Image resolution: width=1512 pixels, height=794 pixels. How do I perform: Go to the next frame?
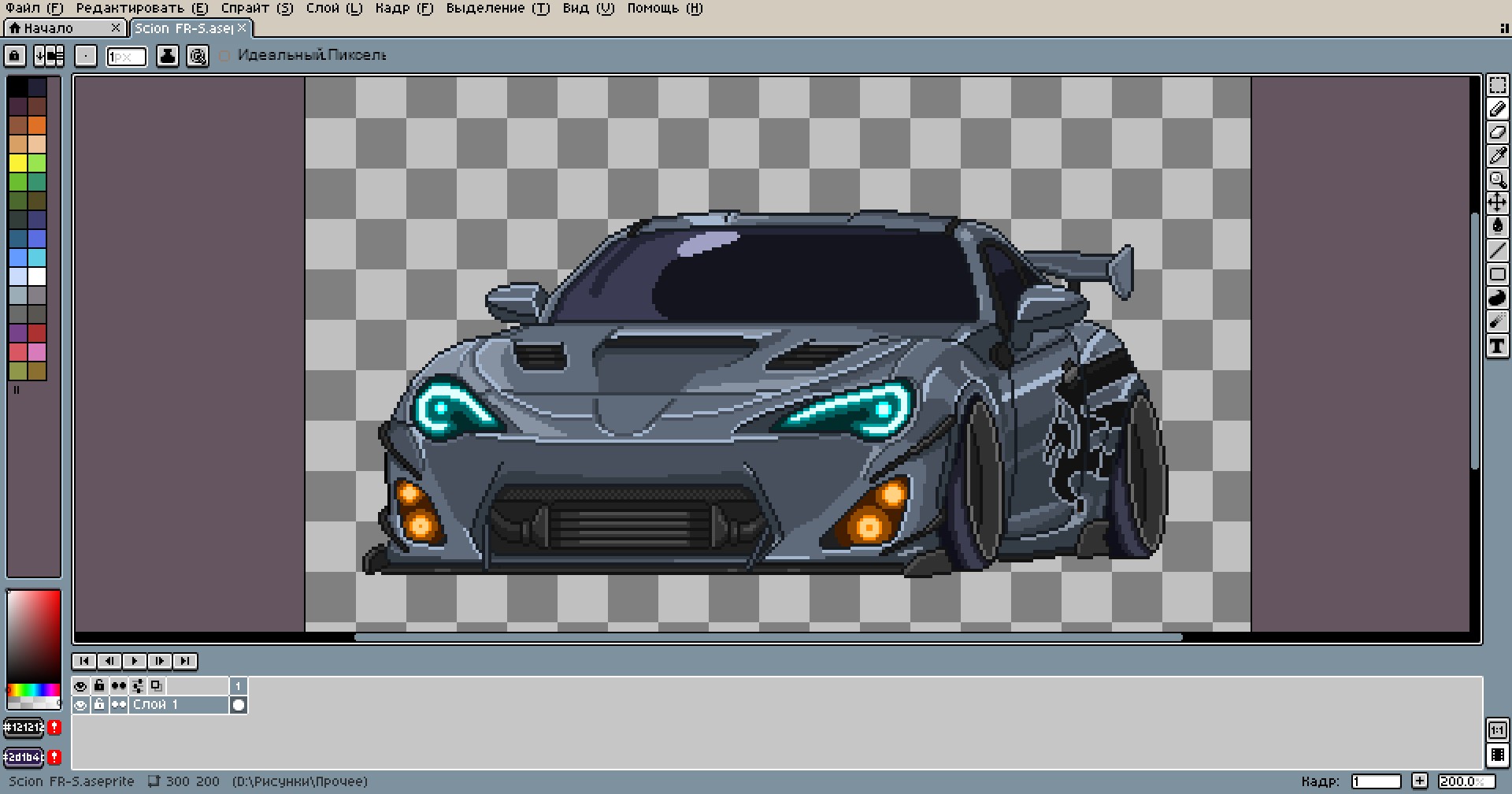tap(160, 662)
